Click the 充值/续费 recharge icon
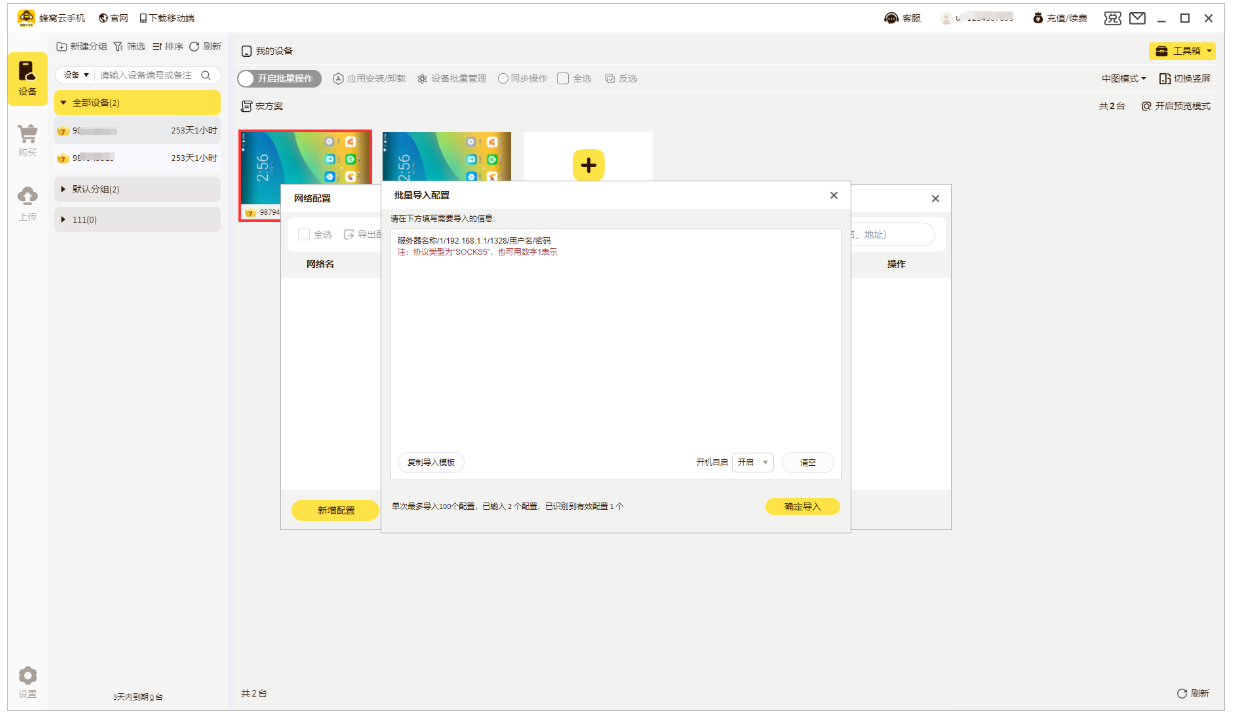Image resolution: width=1235 pixels, height=719 pixels. tap(1038, 18)
